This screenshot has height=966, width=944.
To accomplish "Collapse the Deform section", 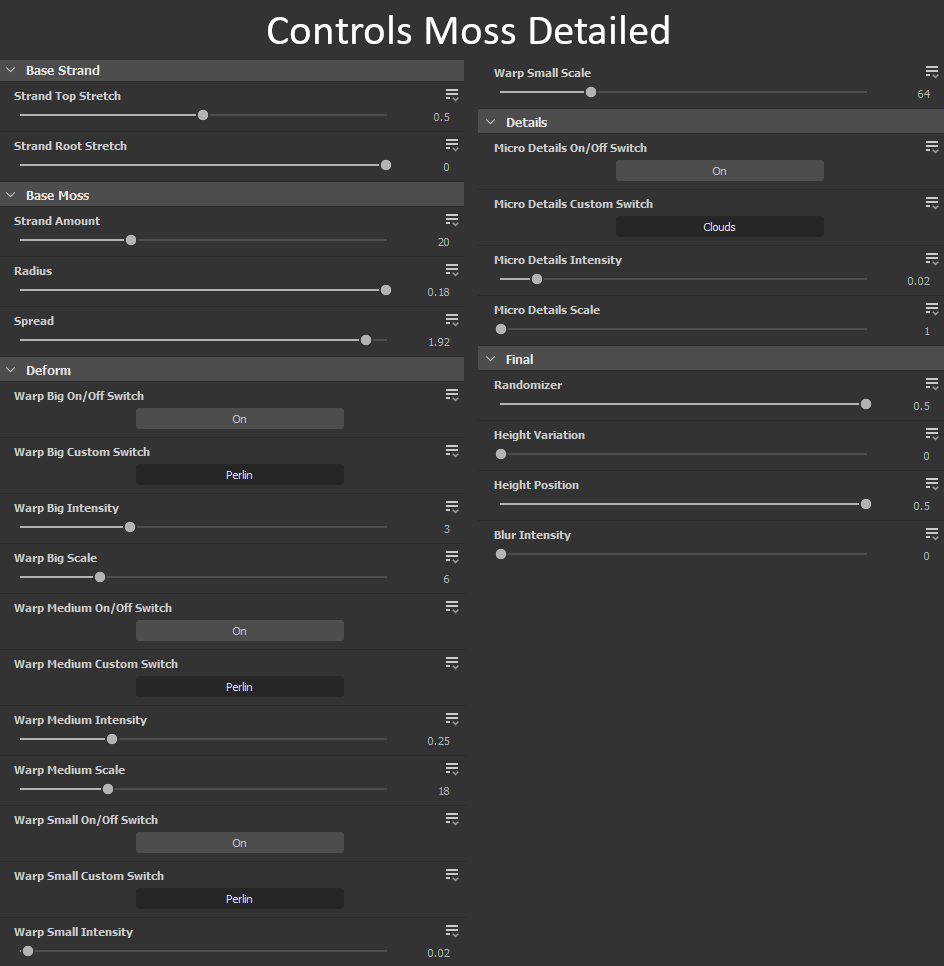I will [x=11, y=371].
